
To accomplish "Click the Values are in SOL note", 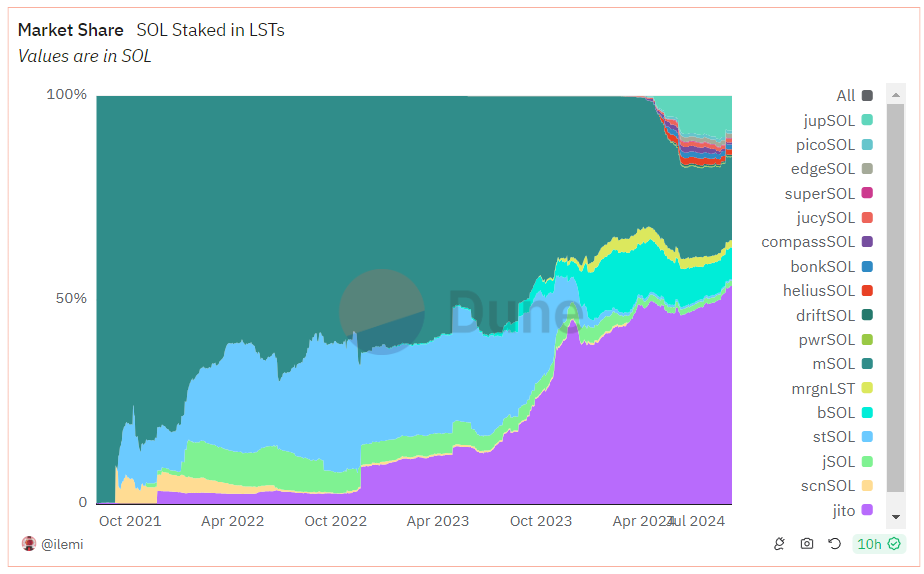I will (x=84, y=56).
